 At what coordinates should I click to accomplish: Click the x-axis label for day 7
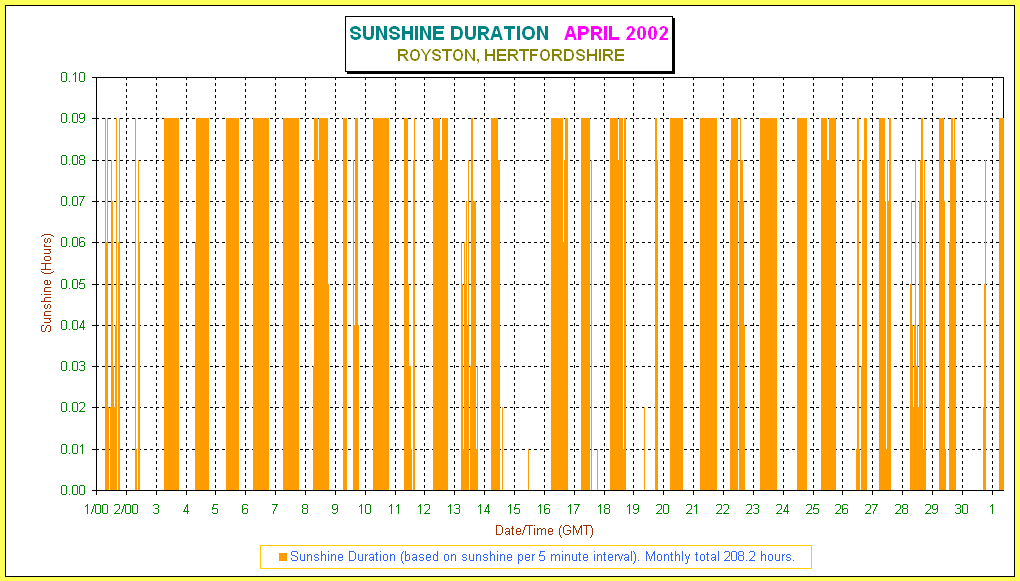(275, 509)
